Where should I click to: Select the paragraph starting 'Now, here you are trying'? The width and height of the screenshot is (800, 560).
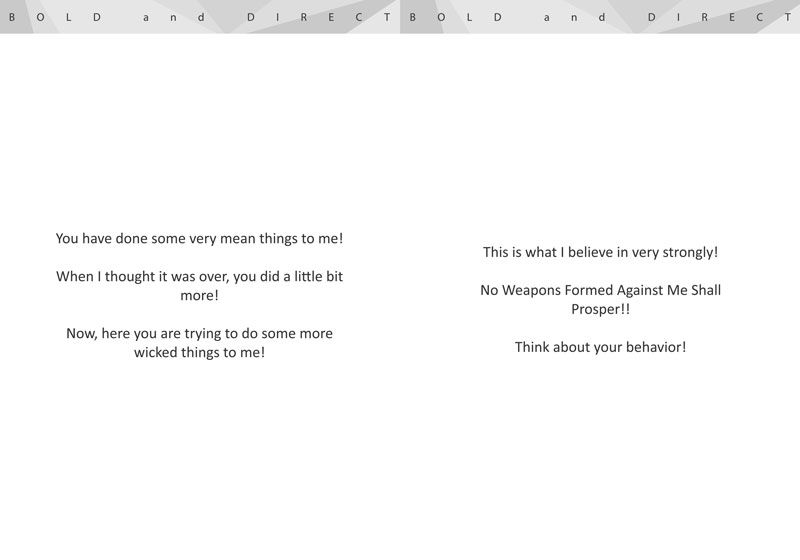(199, 343)
